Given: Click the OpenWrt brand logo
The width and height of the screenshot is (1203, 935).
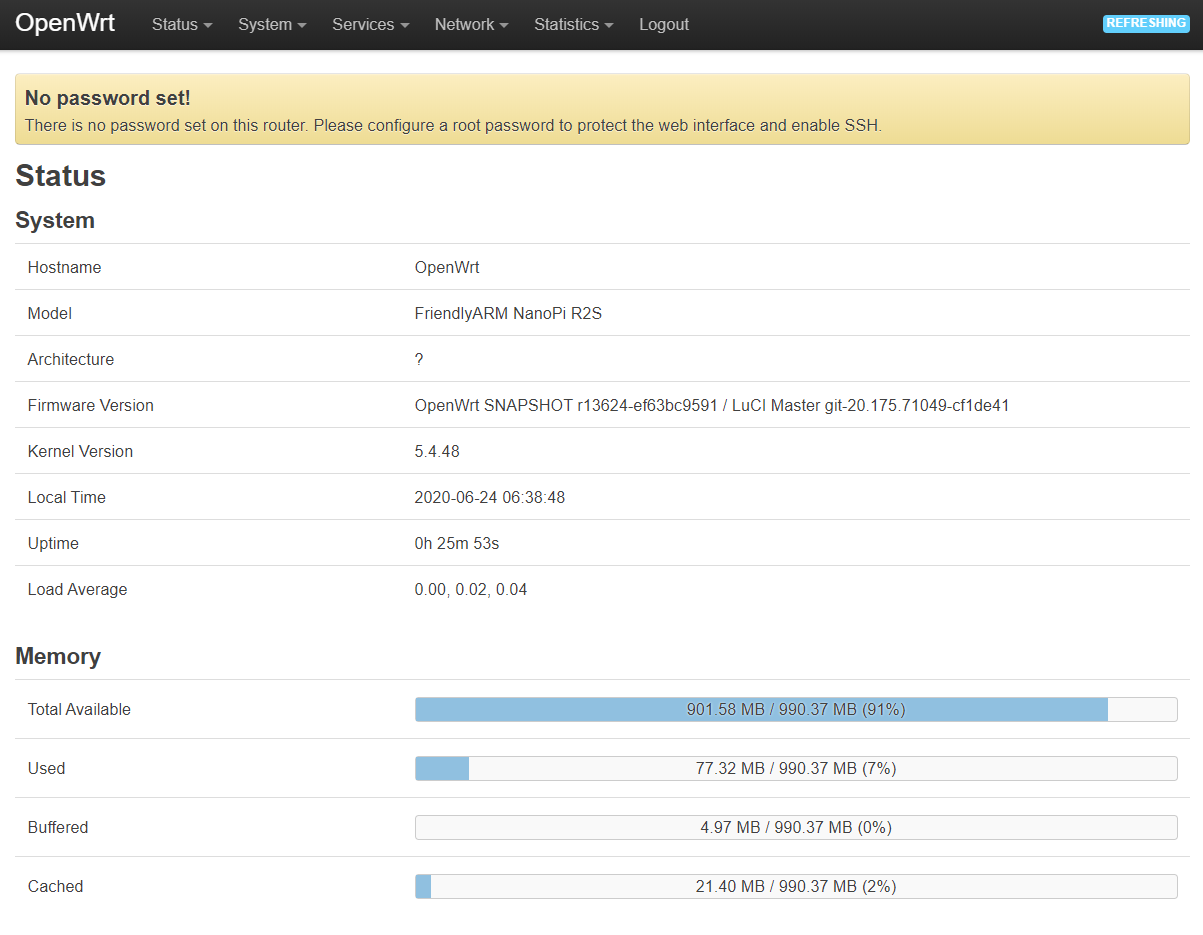Looking at the screenshot, I should tap(65, 24).
